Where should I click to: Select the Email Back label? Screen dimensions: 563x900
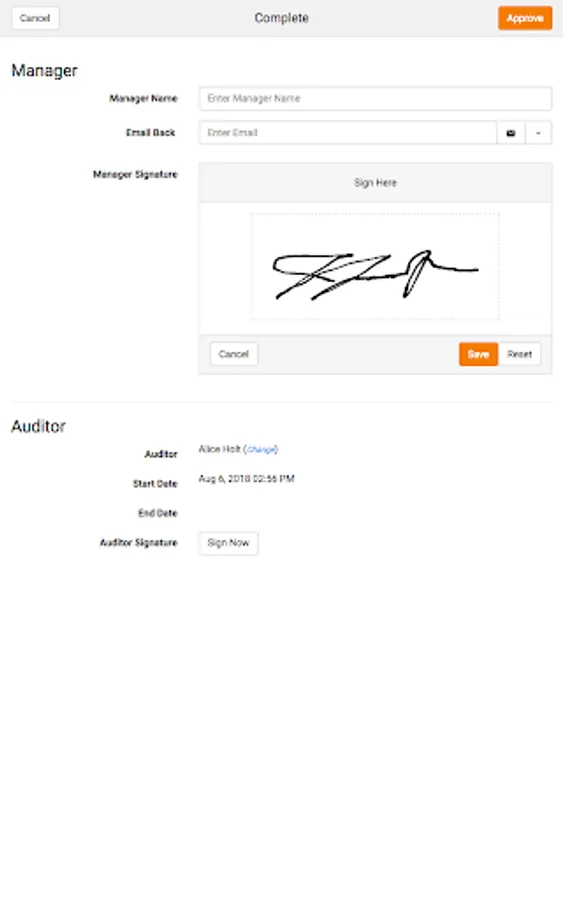[x=150, y=133]
